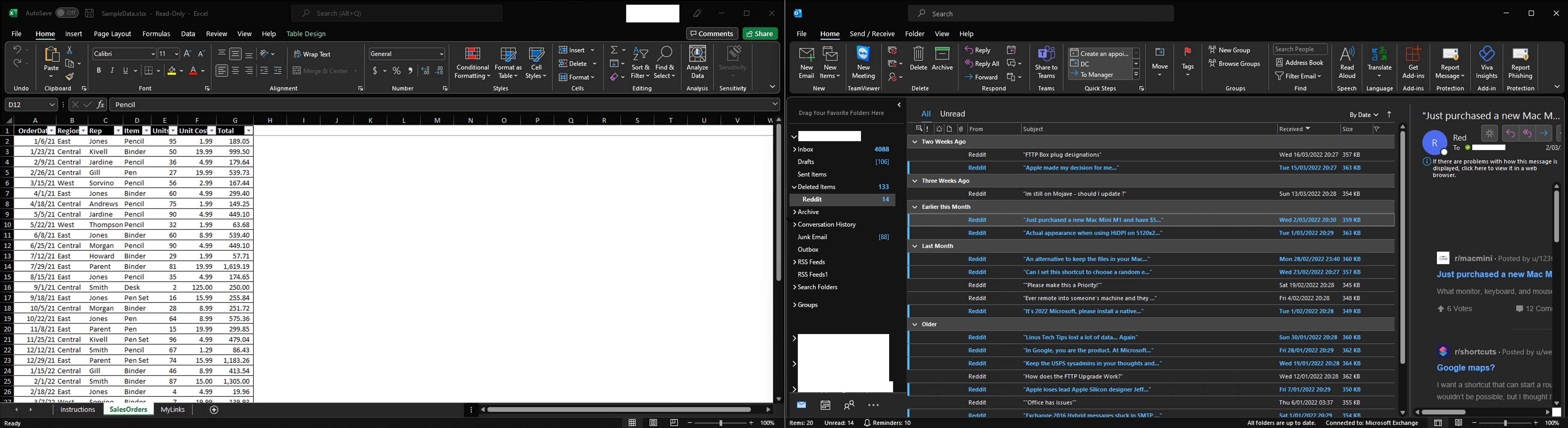This screenshot has height=428, width=1568.
Task: Select the MyLinks worksheet tab
Action: click(173, 410)
